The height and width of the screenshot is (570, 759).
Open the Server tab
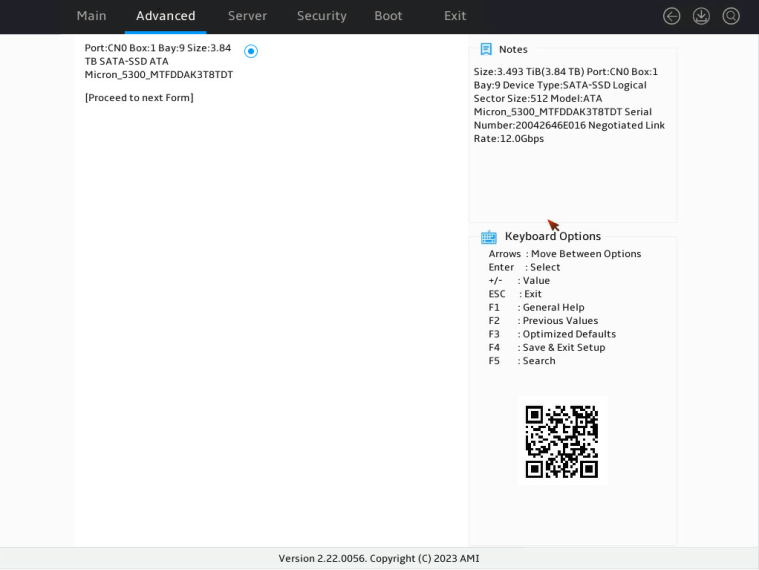247,16
